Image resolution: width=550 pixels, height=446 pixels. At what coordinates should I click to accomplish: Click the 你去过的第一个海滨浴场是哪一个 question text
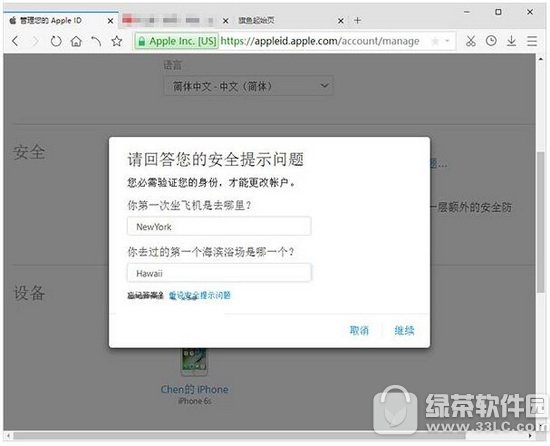click(x=211, y=252)
